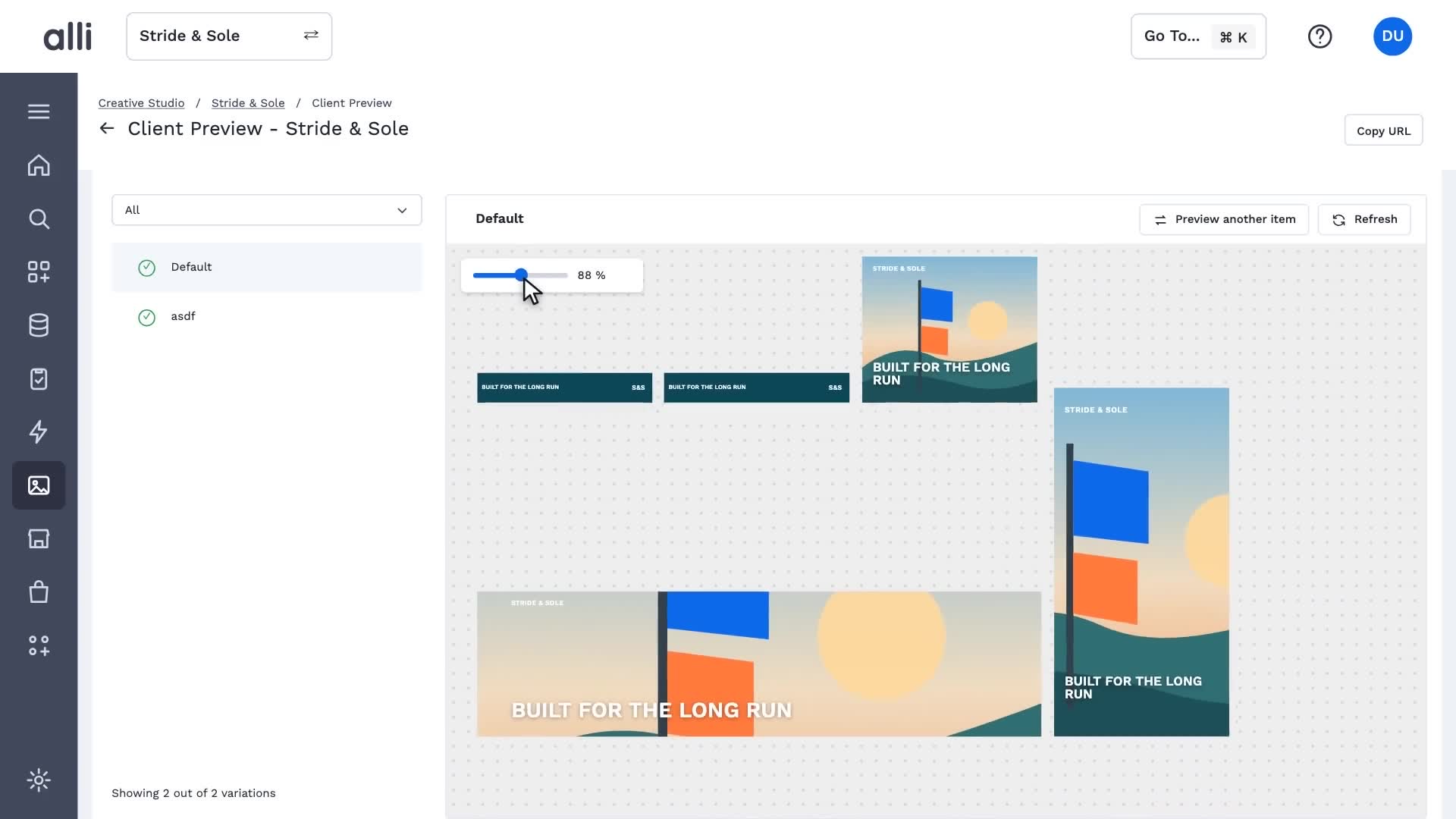Click the tall skyscraper creative
Screen dimensions: 1456x819
[1141, 562]
